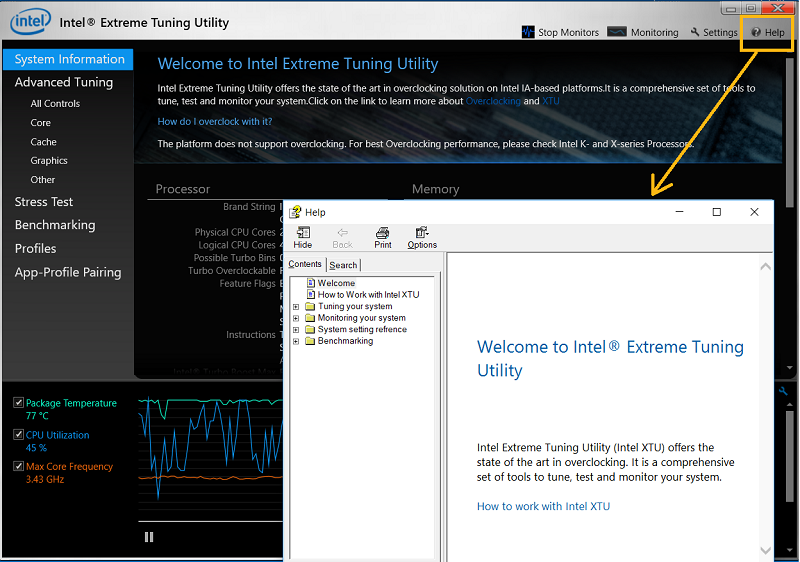Select Cache tuning category

pos(43,142)
